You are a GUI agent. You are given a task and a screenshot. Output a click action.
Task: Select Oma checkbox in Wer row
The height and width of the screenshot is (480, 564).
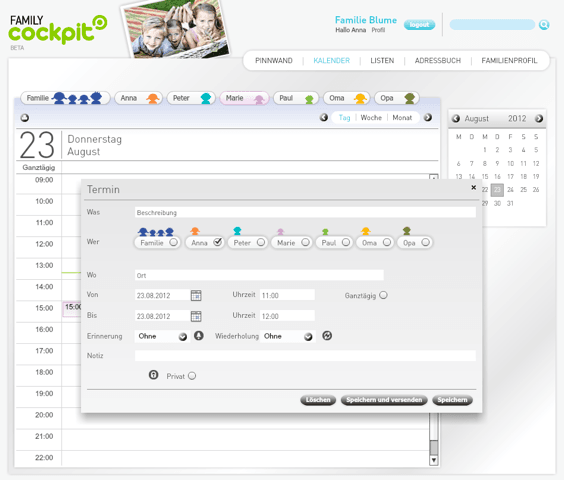[387, 242]
